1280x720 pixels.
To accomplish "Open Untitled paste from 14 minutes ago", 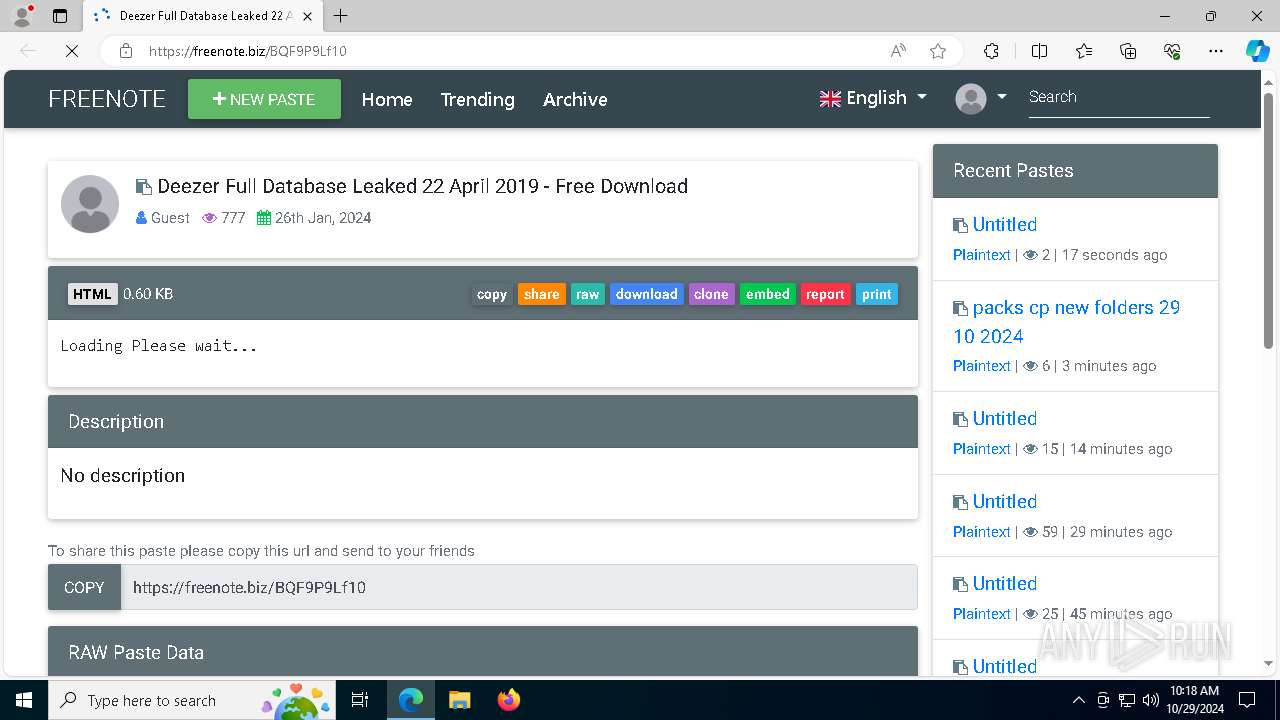I will (x=1005, y=419).
